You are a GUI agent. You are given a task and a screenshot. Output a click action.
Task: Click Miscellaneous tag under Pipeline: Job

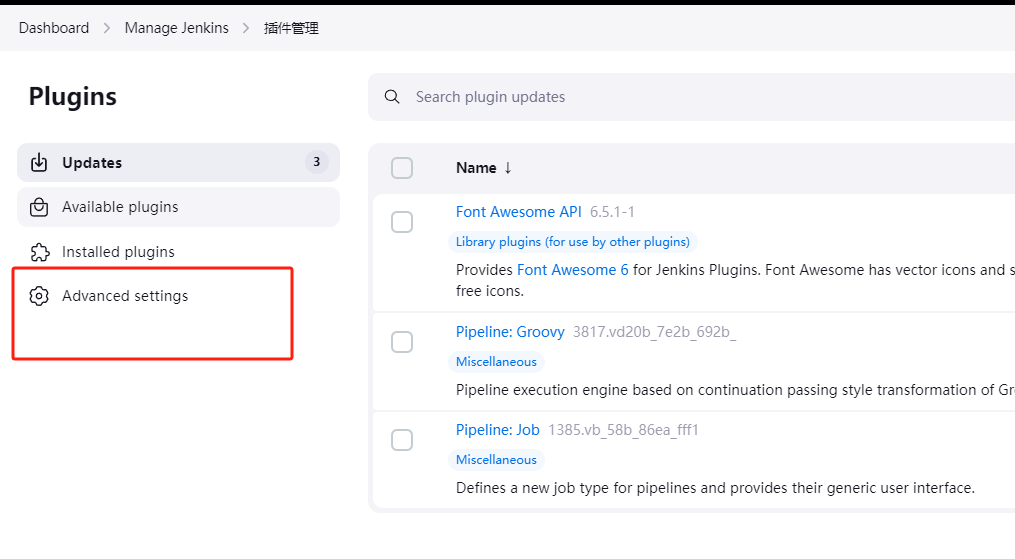pos(496,460)
